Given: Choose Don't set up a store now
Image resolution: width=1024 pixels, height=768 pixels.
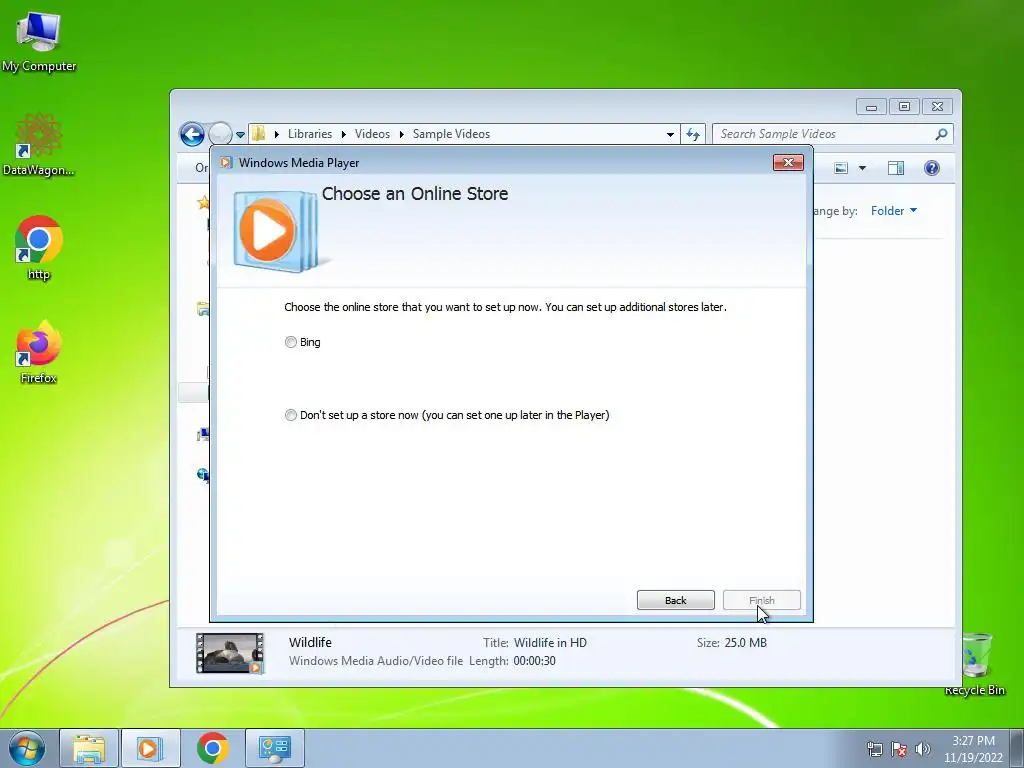Looking at the screenshot, I should point(291,415).
